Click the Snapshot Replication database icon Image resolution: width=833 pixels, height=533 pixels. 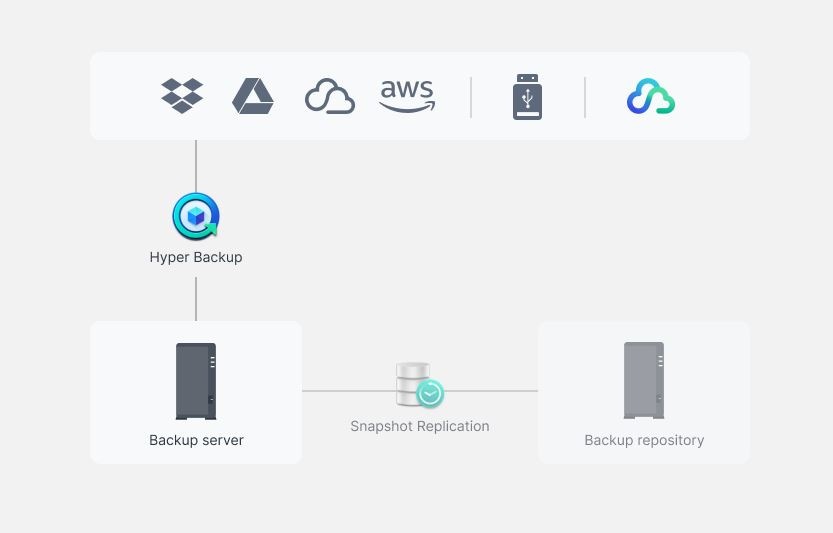[420, 385]
